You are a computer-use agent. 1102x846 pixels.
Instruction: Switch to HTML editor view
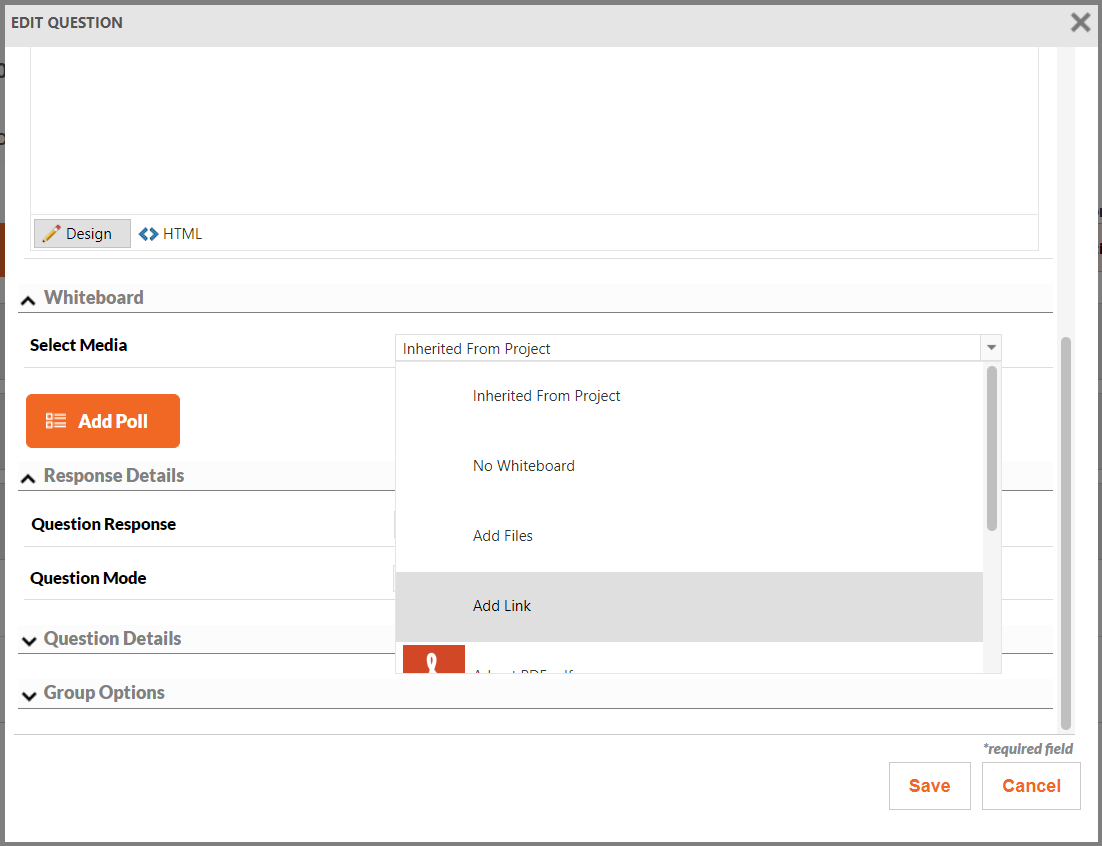click(171, 233)
